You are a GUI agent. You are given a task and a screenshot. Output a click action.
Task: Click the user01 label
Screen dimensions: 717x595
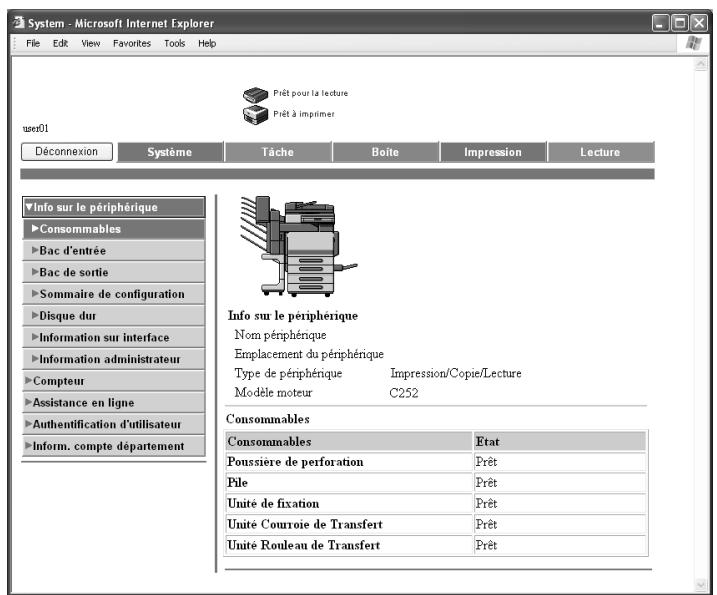pos(35,129)
